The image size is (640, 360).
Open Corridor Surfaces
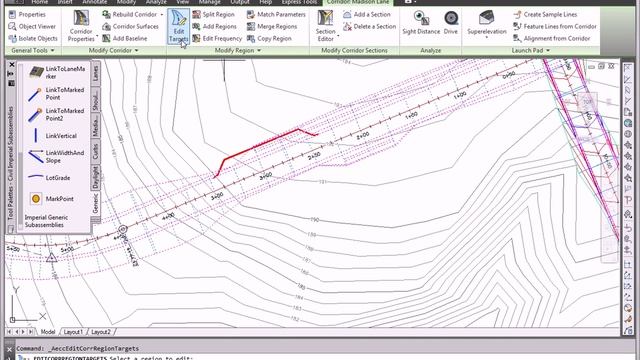click(x=130, y=26)
